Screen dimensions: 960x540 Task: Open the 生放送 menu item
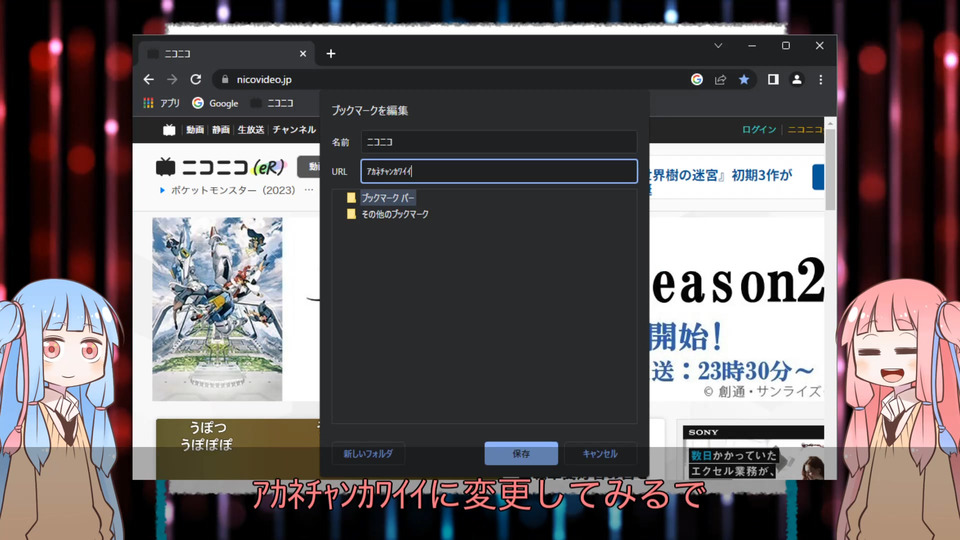(x=250, y=130)
